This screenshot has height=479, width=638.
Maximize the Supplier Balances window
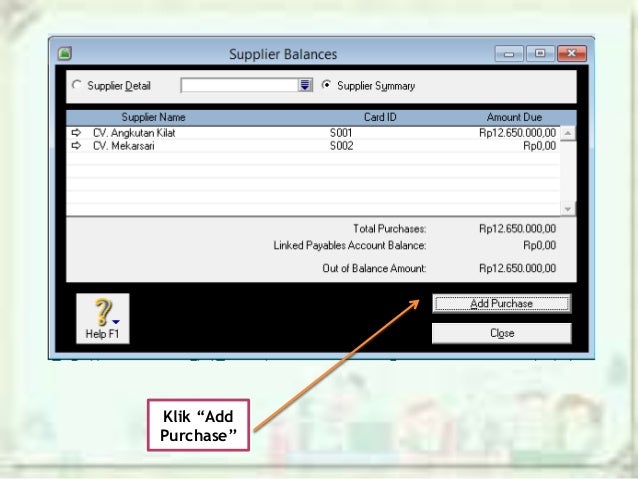click(540, 53)
